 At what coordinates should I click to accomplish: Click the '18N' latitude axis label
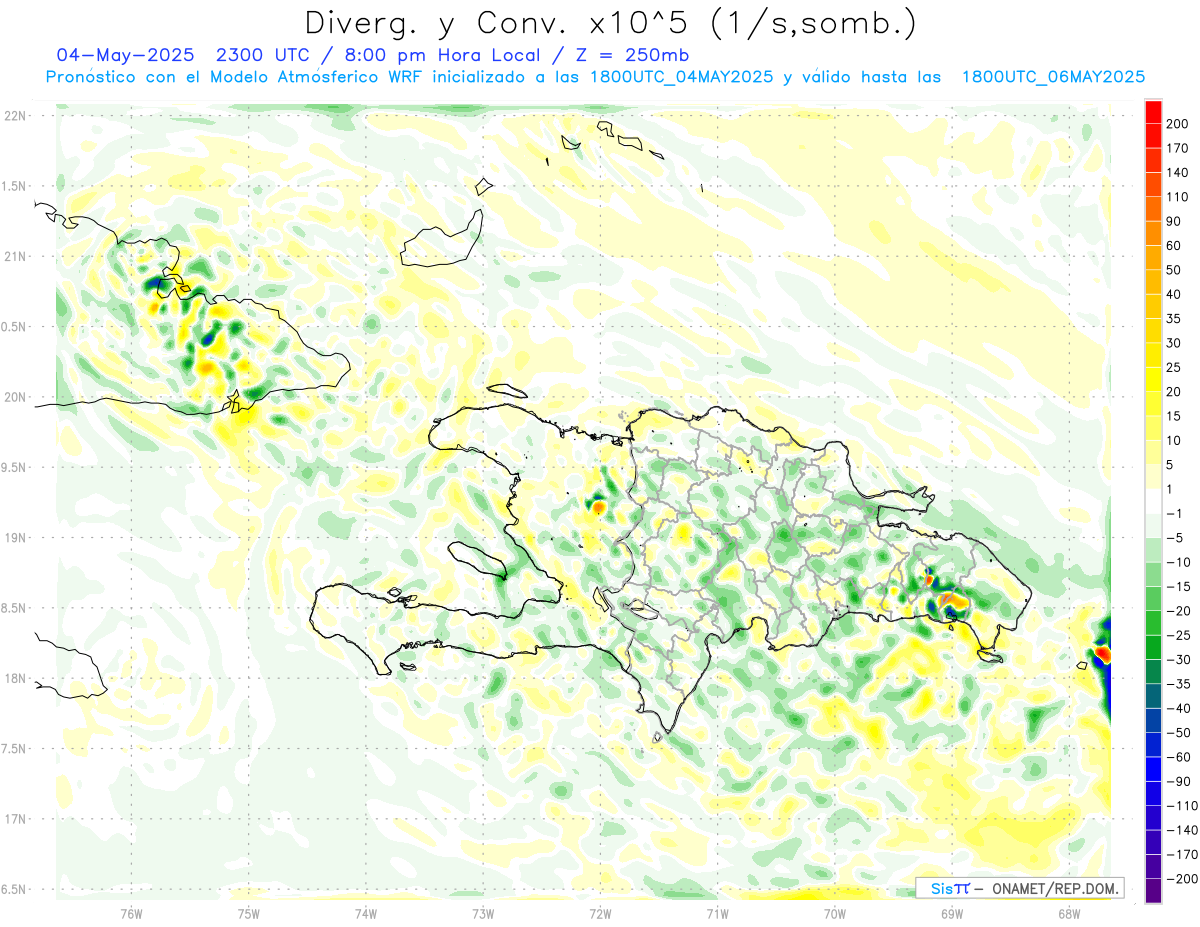click(x=14, y=678)
